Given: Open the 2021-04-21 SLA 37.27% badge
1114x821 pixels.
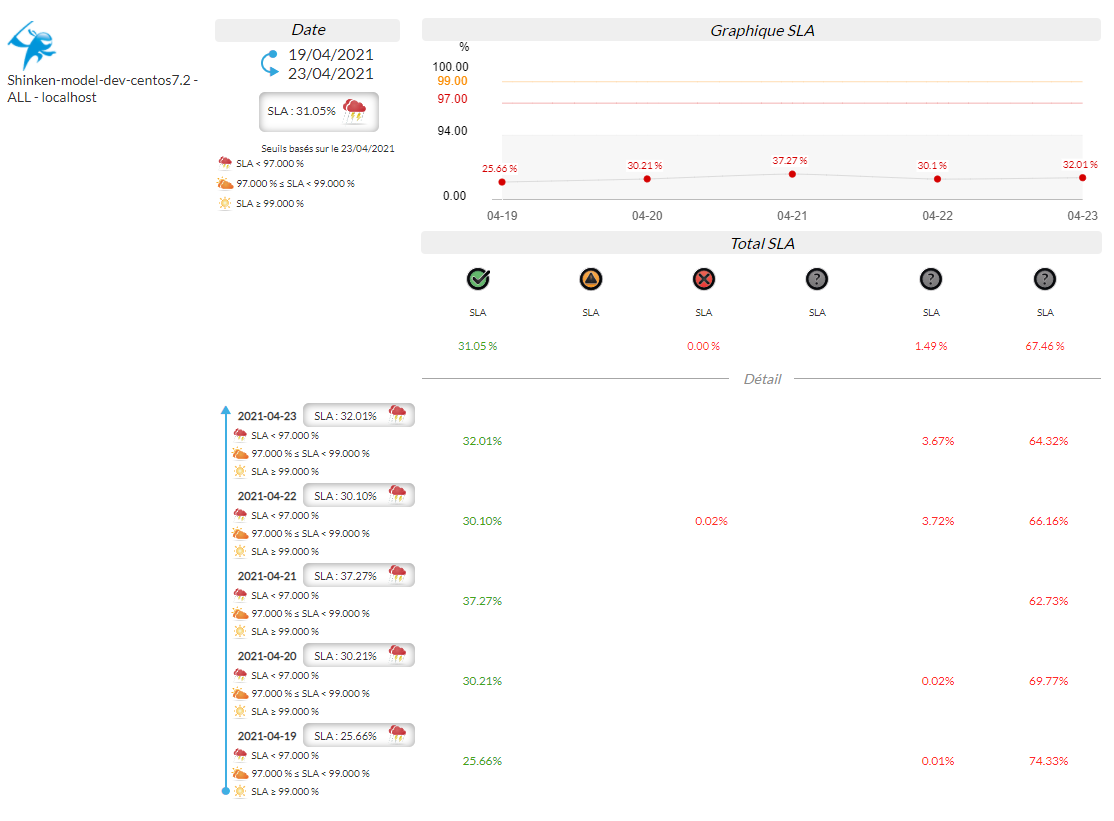Looking at the screenshot, I should (358, 575).
